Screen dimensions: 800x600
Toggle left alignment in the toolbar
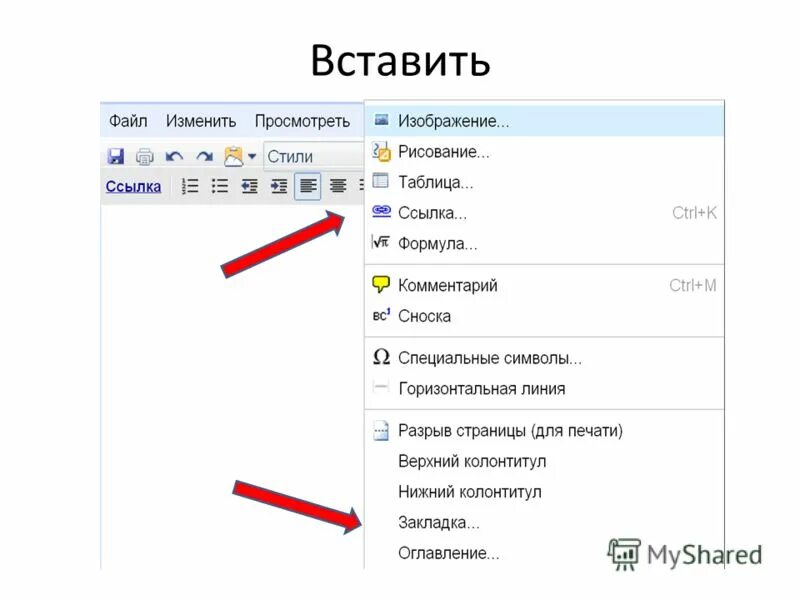[309, 186]
